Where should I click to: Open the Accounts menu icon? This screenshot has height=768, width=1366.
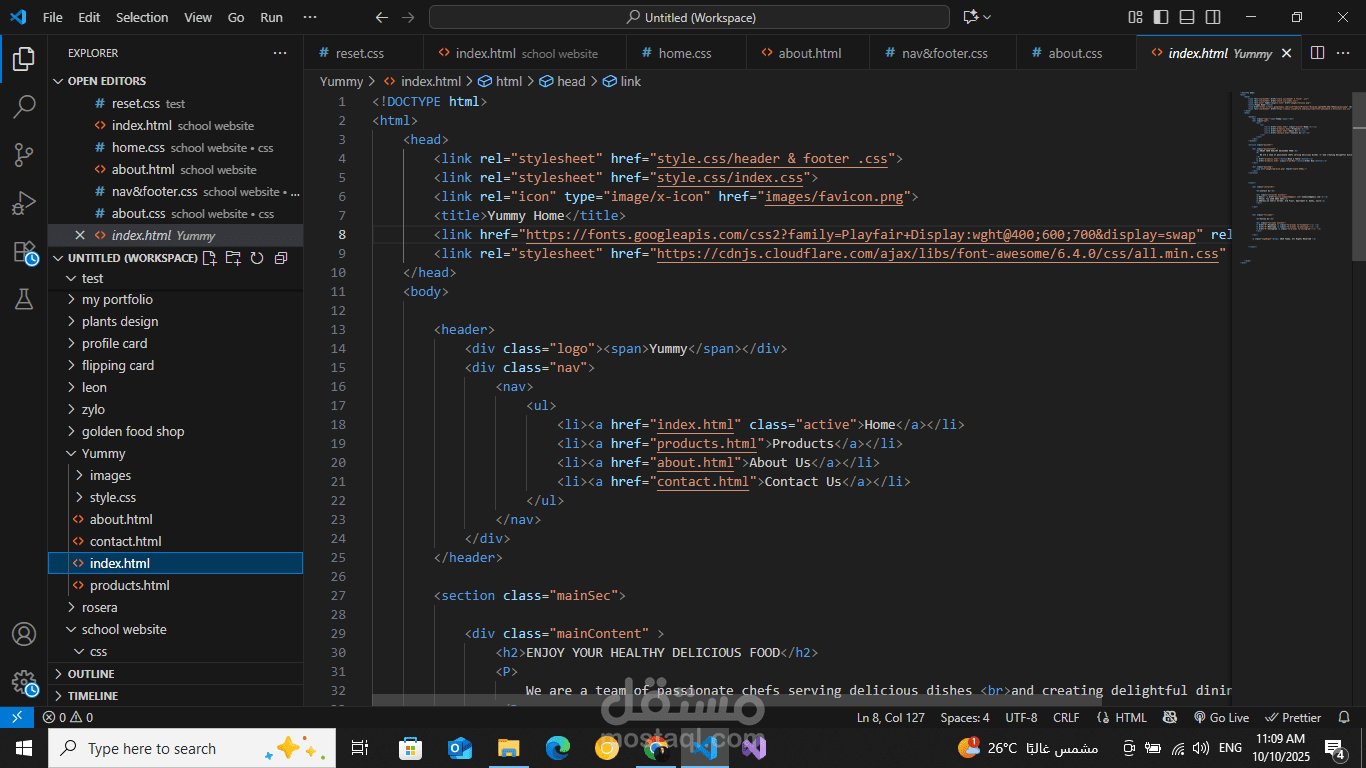(24, 634)
